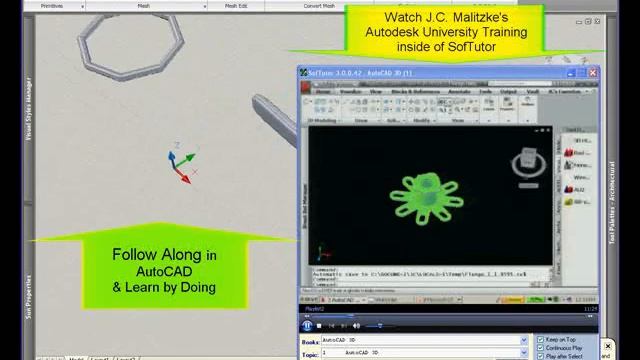Open the Topic dropdown list
The width and height of the screenshot is (640, 360).
coord(524,352)
